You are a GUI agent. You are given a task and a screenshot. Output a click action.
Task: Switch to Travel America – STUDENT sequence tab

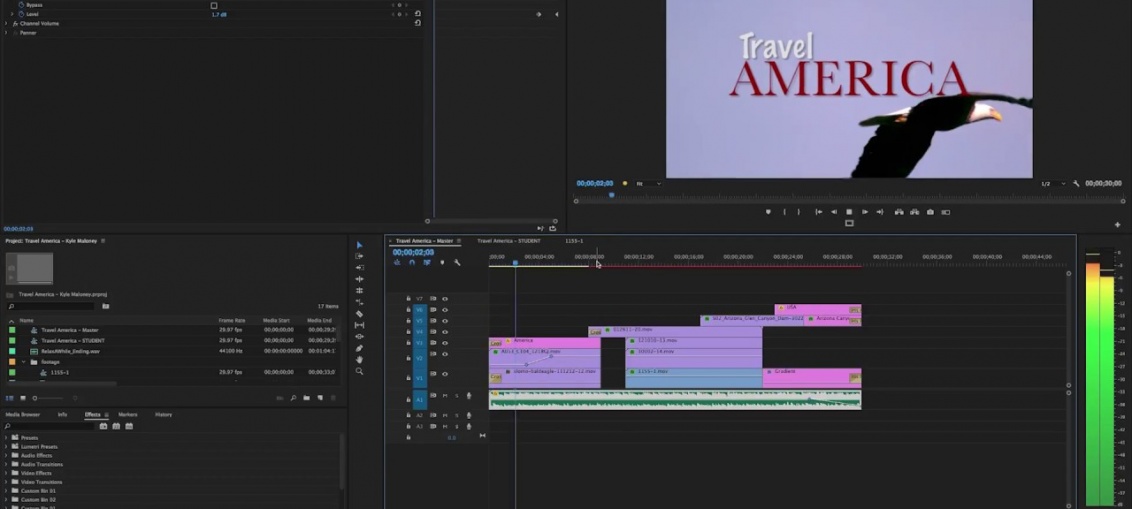[508, 240]
